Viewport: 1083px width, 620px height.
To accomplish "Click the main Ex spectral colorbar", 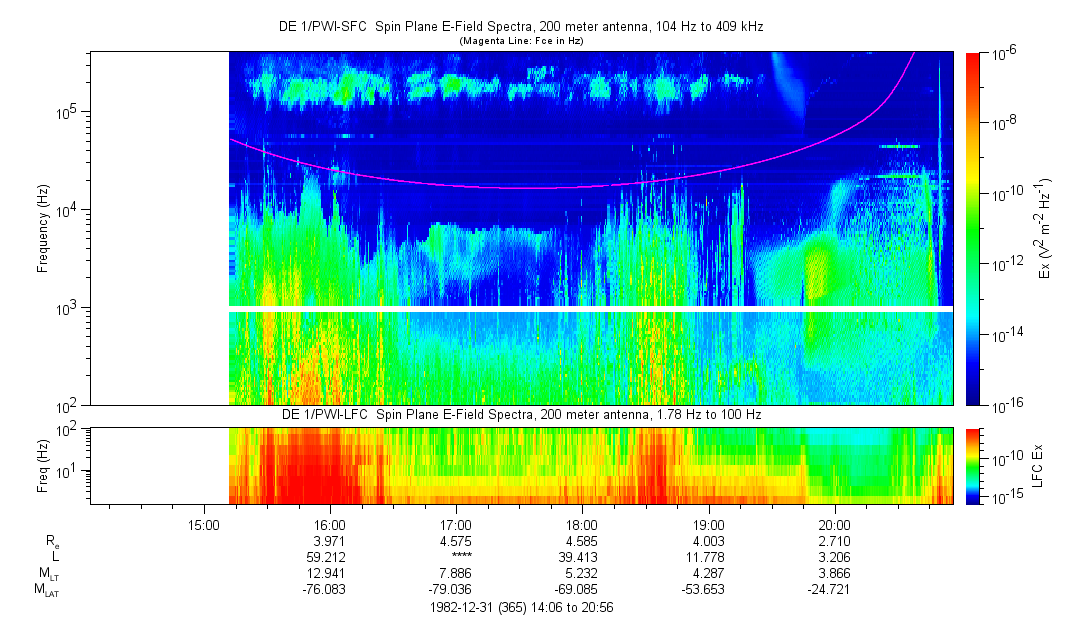I will [973, 228].
